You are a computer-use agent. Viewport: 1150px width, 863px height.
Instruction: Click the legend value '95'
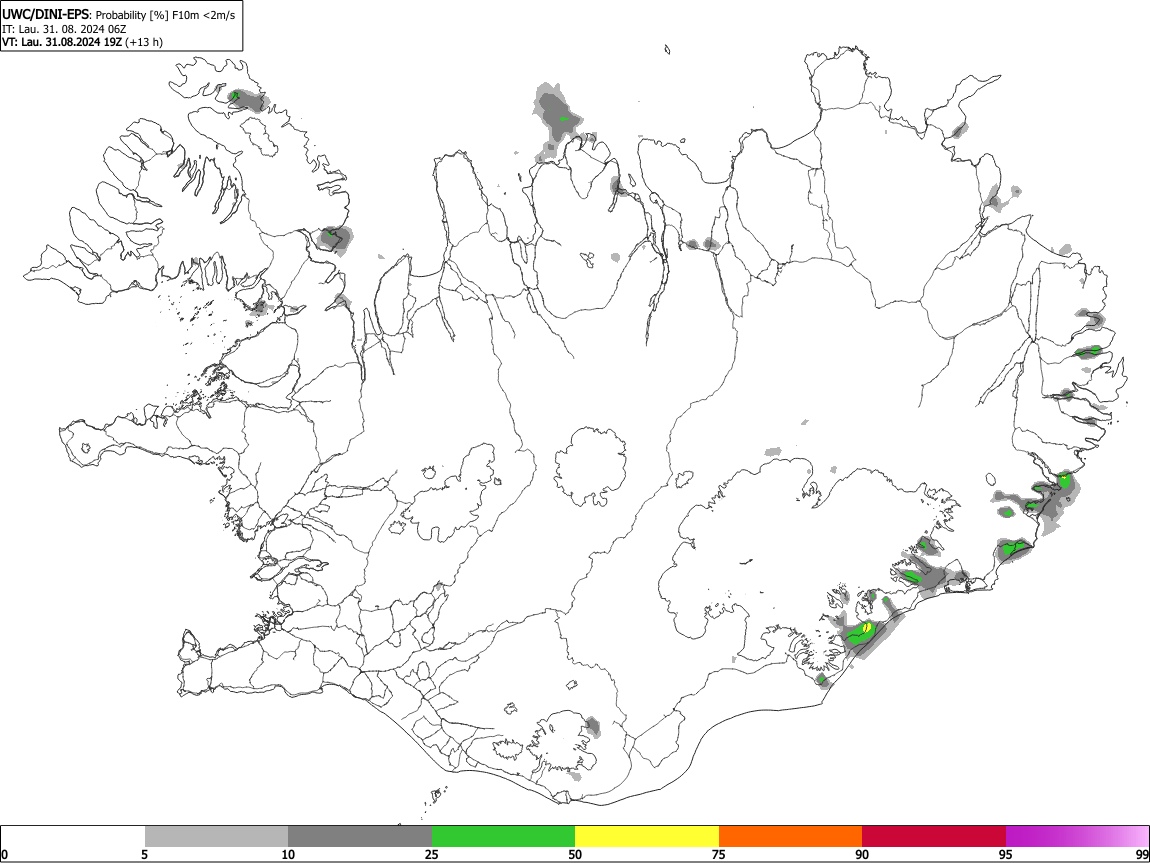[1006, 855]
